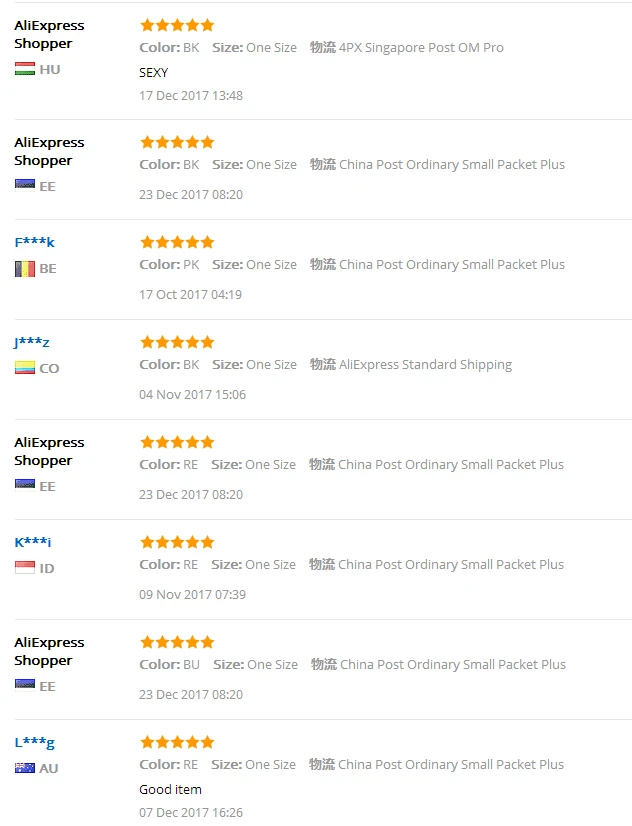Image resolution: width=632 pixels, height=826 pixels.
Task: Open reviewer F***k's profile
Action: click(34, 242)
